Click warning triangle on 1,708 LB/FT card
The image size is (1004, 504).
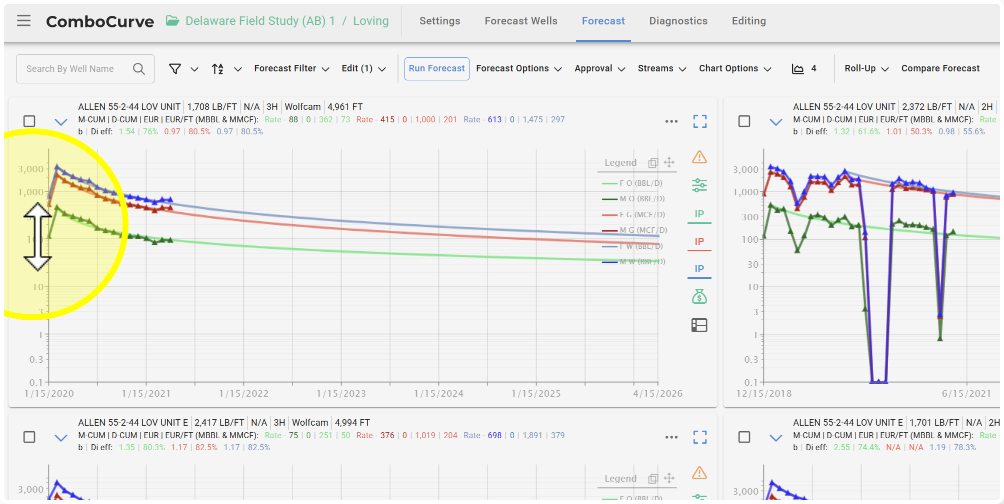tap(699, 156)
